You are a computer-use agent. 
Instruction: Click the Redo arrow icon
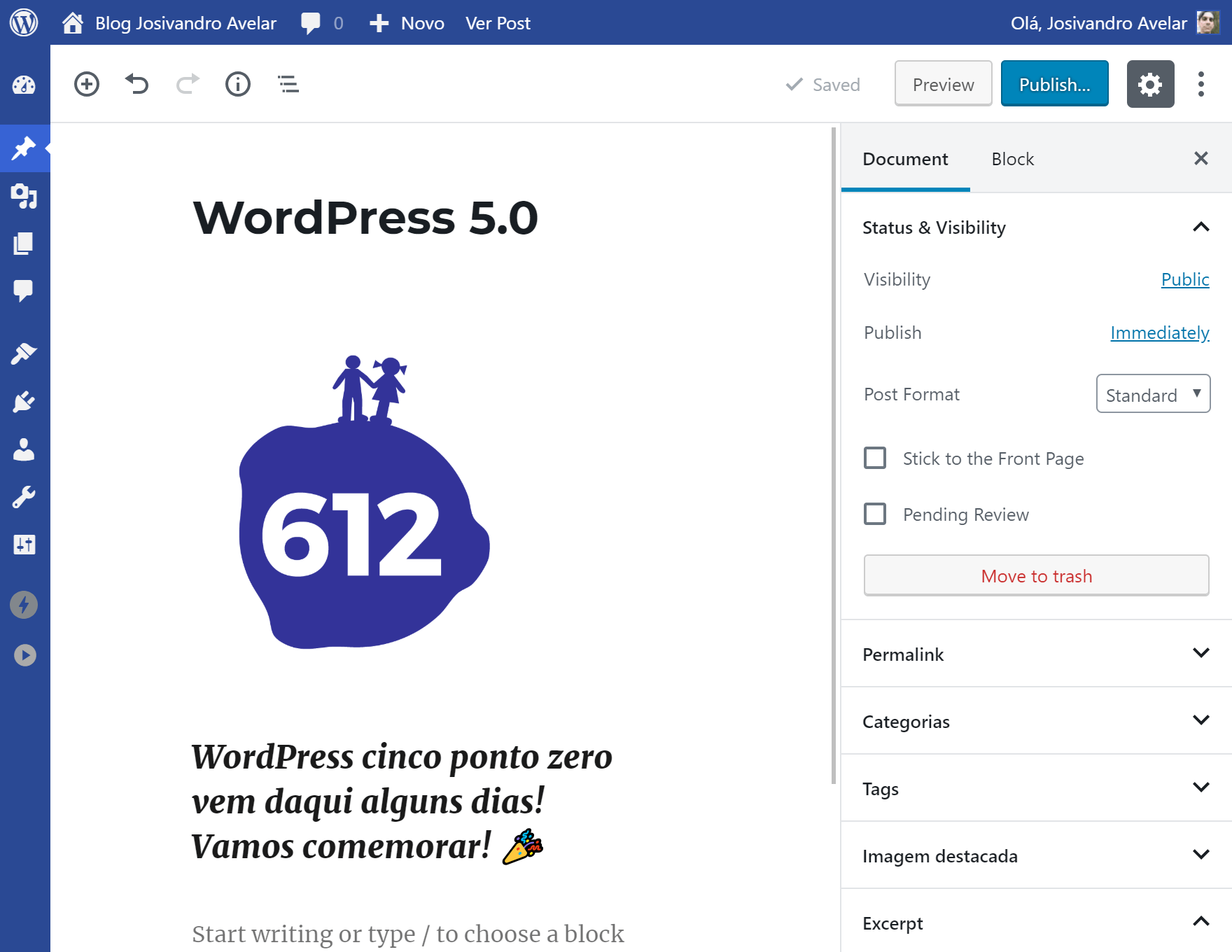pyautogui.click(x=188, y=85)
